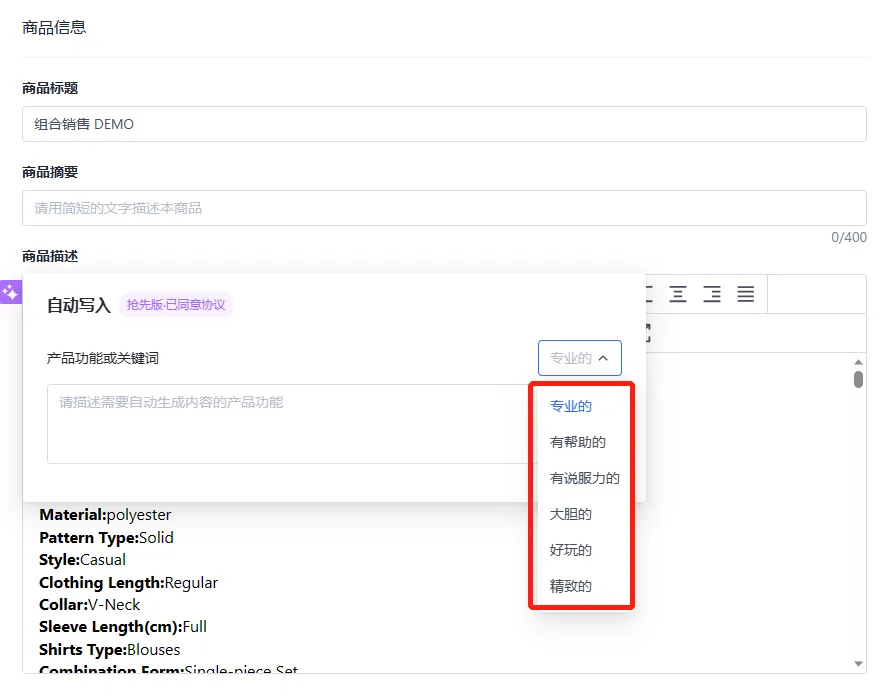Click the 商品摘要 input field
Screen dimensions: 889x697
(444, 208)
